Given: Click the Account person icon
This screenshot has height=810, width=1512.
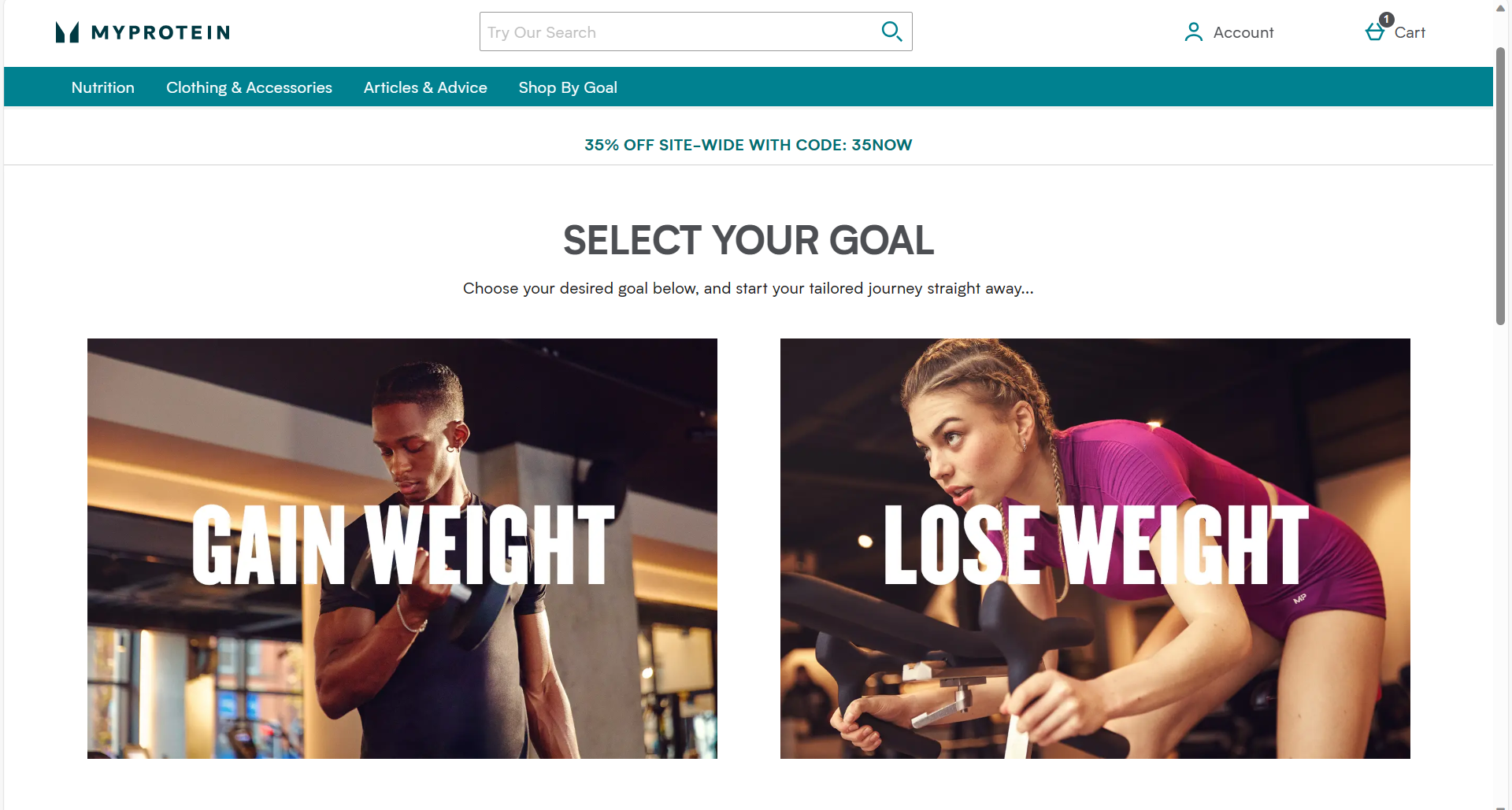Looking at the screenshot, I should pyautogui.click(x=1194, y=32).
